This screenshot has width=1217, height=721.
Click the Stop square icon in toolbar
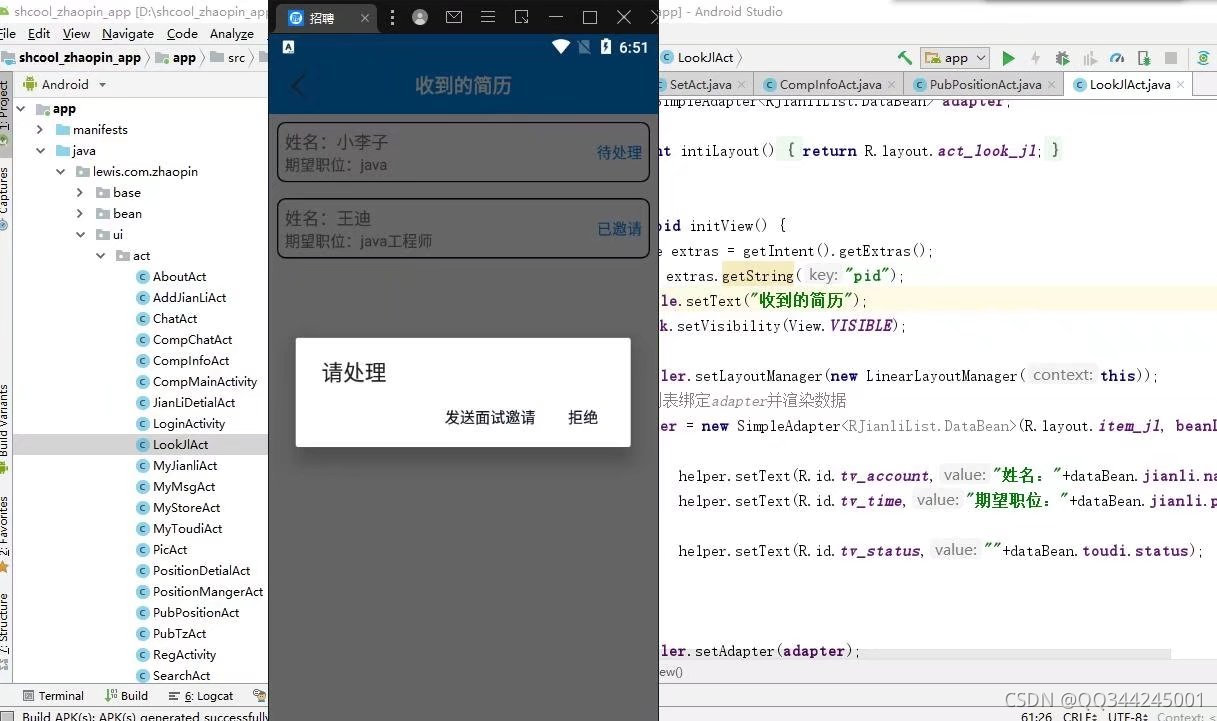1171,58
